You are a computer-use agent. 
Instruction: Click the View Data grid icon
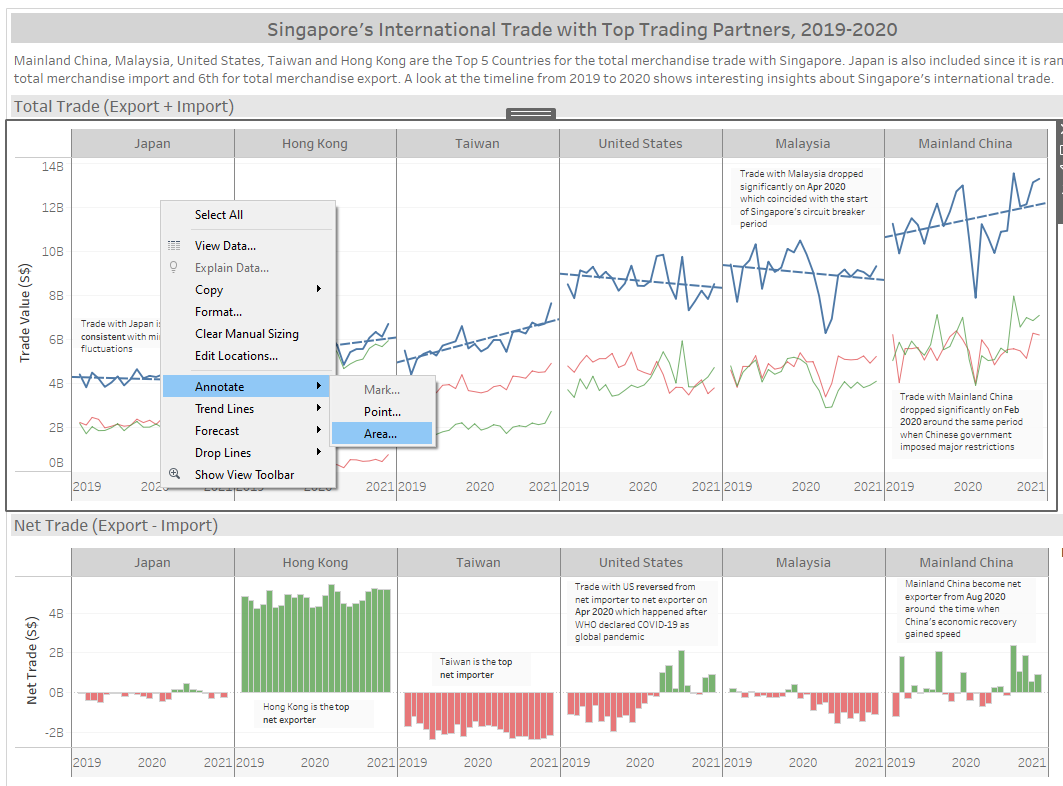click(174, 246)
